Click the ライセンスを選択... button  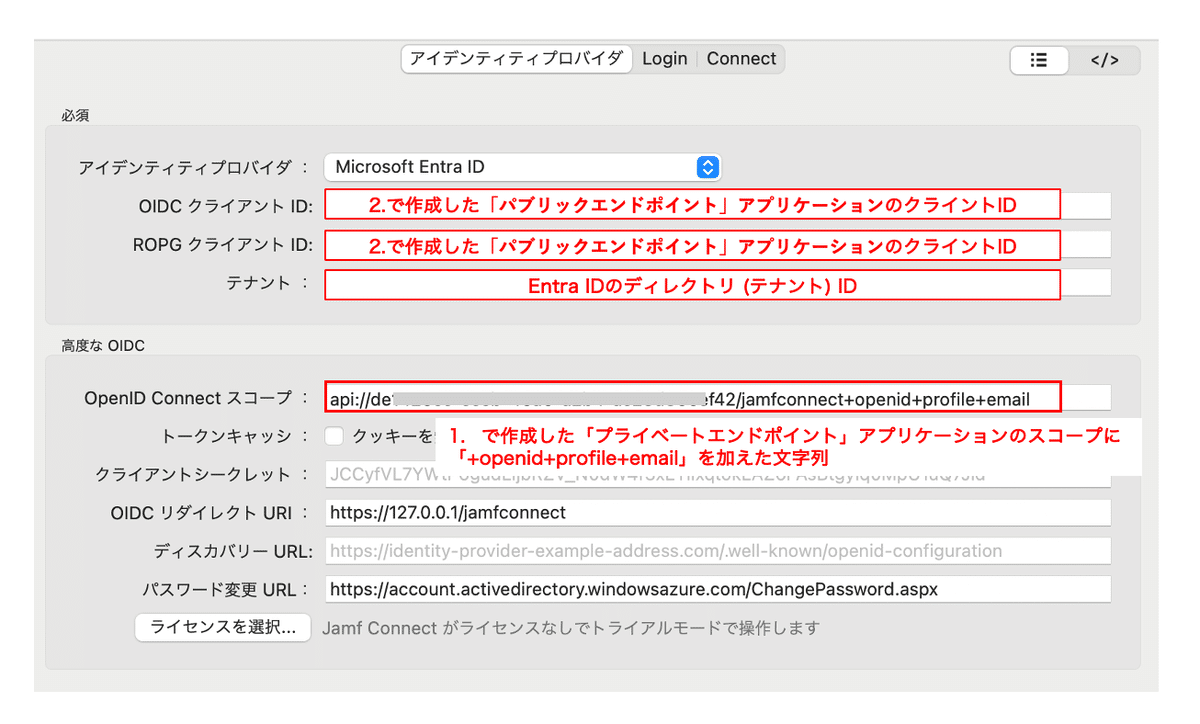point(223,628)
